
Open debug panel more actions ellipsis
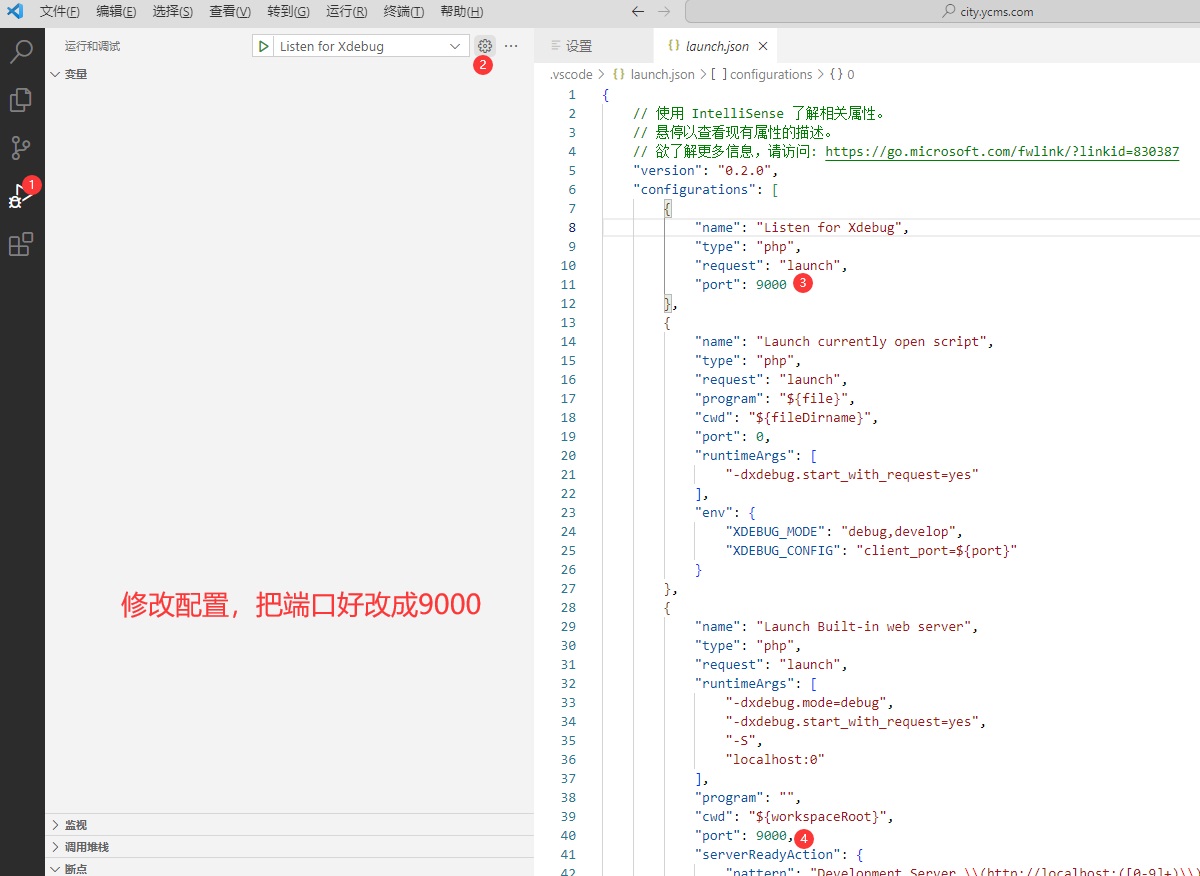click(511, 46)
